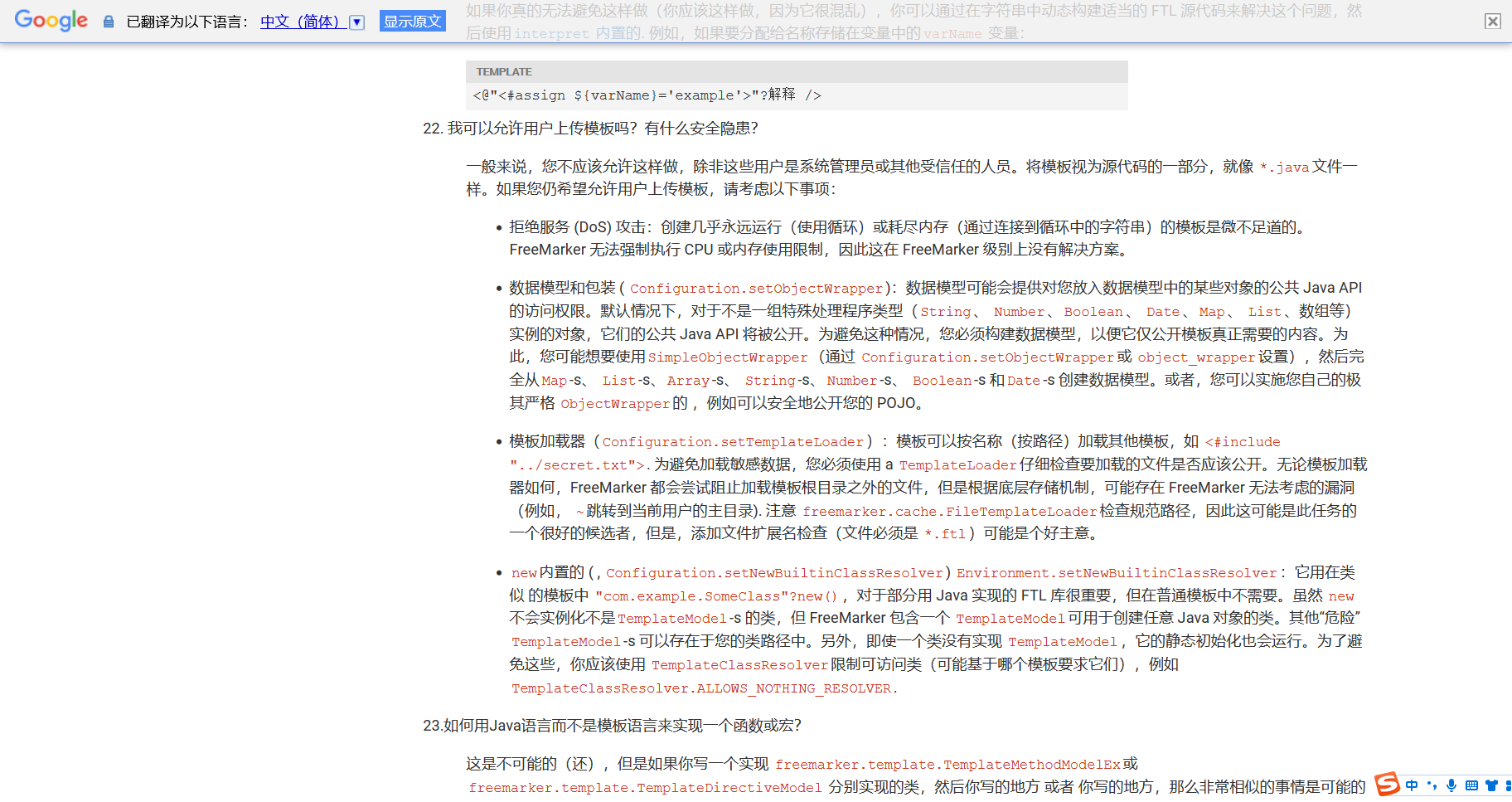Toggle the 中 Chinese/English input mode
Screen dimensions: 1512x802
coord(1412,785)
